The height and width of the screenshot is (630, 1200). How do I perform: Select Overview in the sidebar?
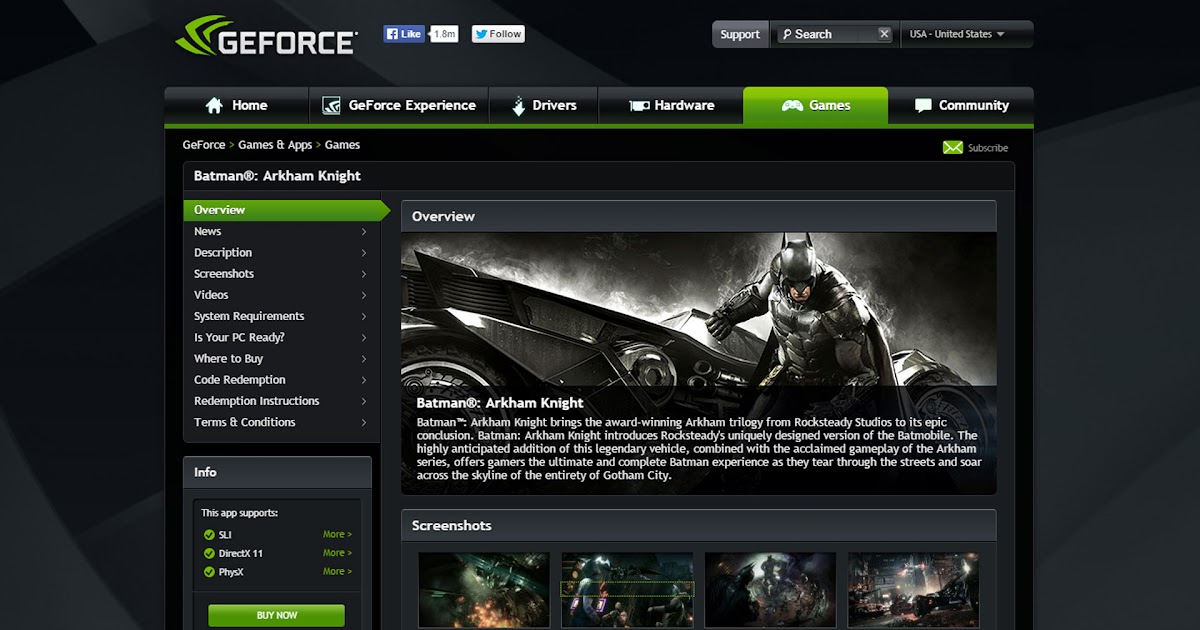tap(285, 210)
